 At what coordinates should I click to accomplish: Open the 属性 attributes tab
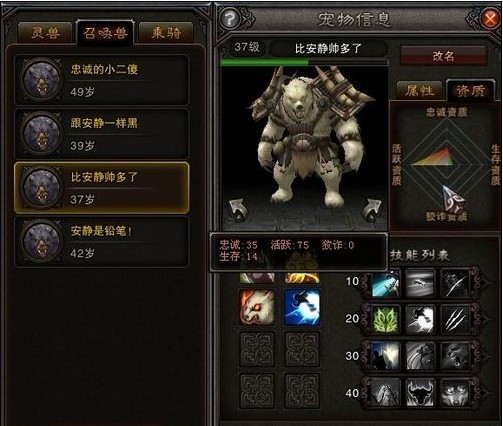(x=419, y=91)
